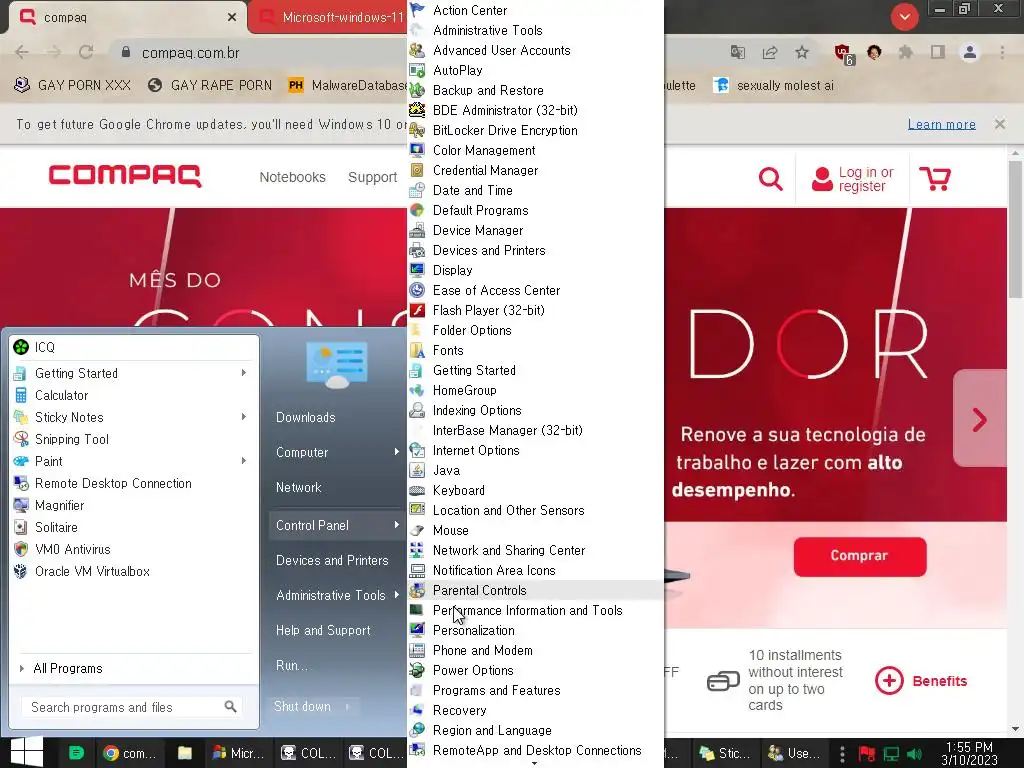Launch Calculator from the Start menu

pos(134,395)
